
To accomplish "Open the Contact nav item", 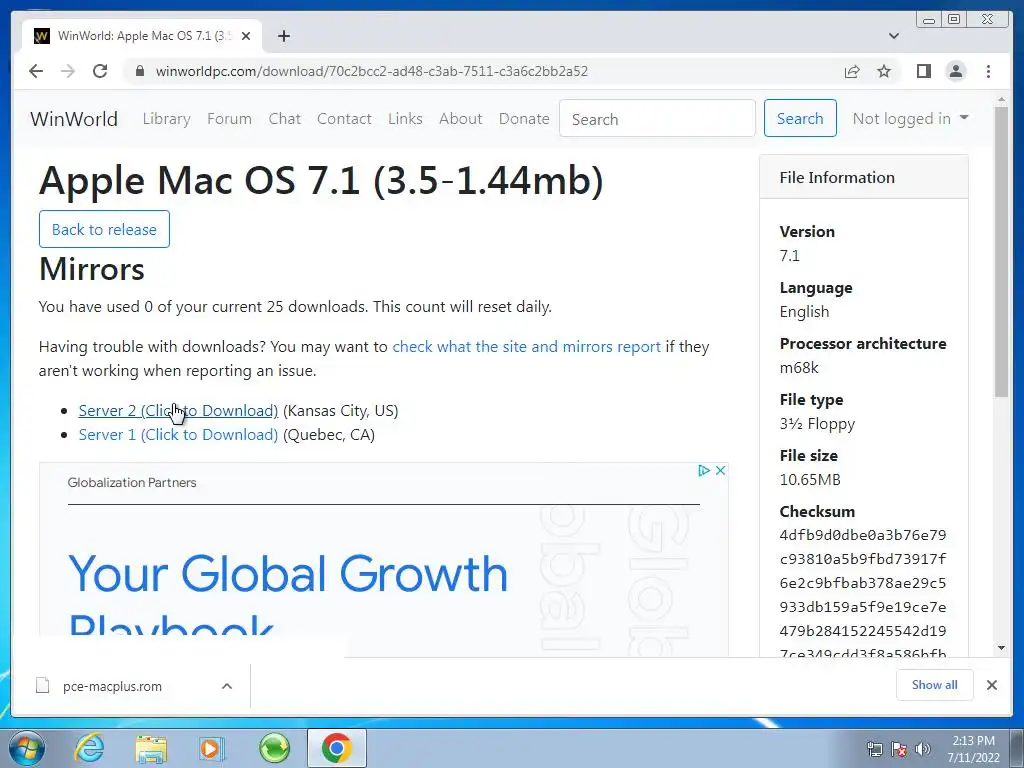I will [x=344, y=119].
